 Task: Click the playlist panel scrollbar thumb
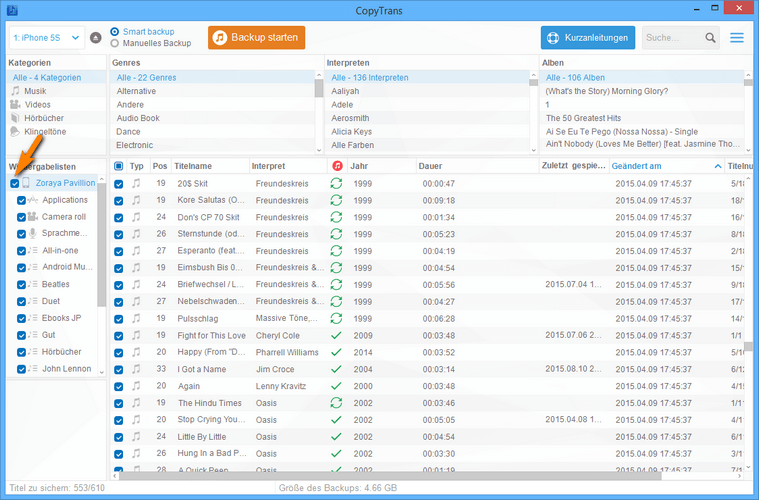coord(101,244)
